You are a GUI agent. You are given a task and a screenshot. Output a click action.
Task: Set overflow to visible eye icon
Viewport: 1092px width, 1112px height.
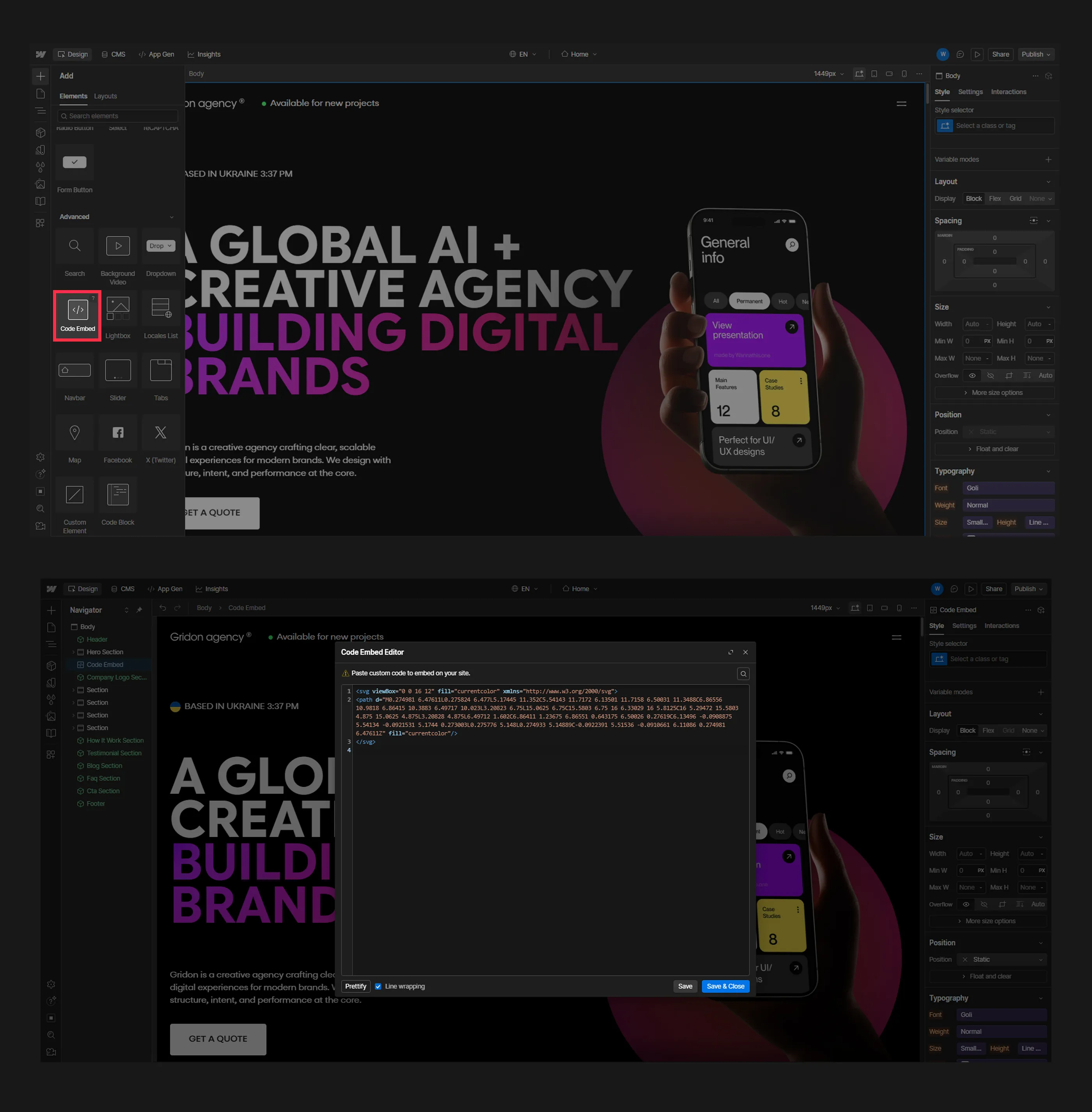pos(972,375)
